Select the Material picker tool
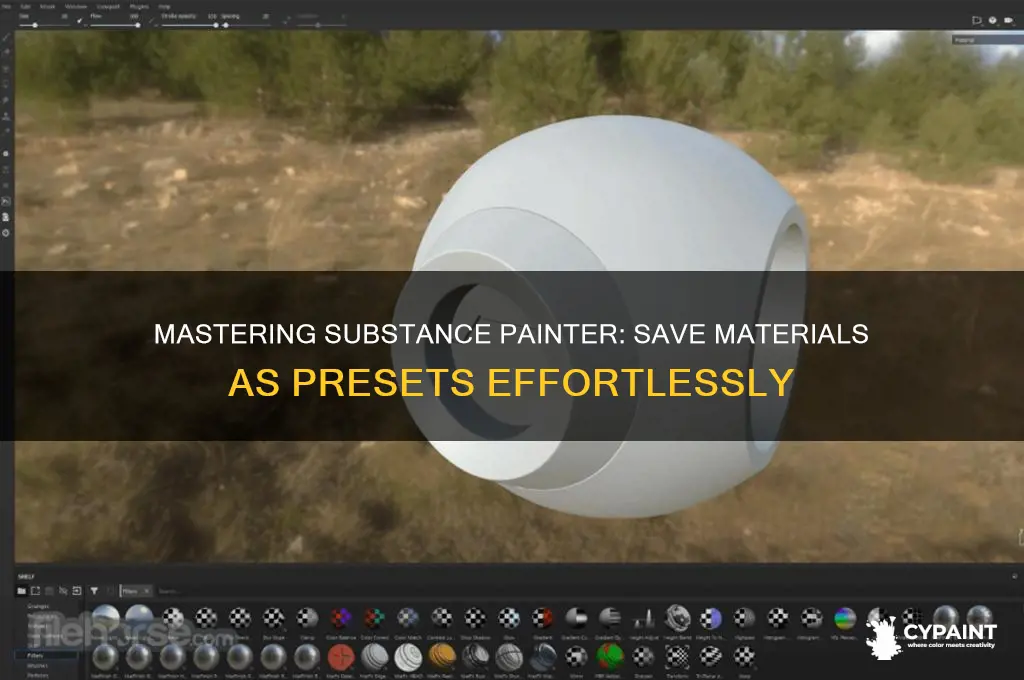The height and width of the screenshot is (680, 1024). click(7, 131)
